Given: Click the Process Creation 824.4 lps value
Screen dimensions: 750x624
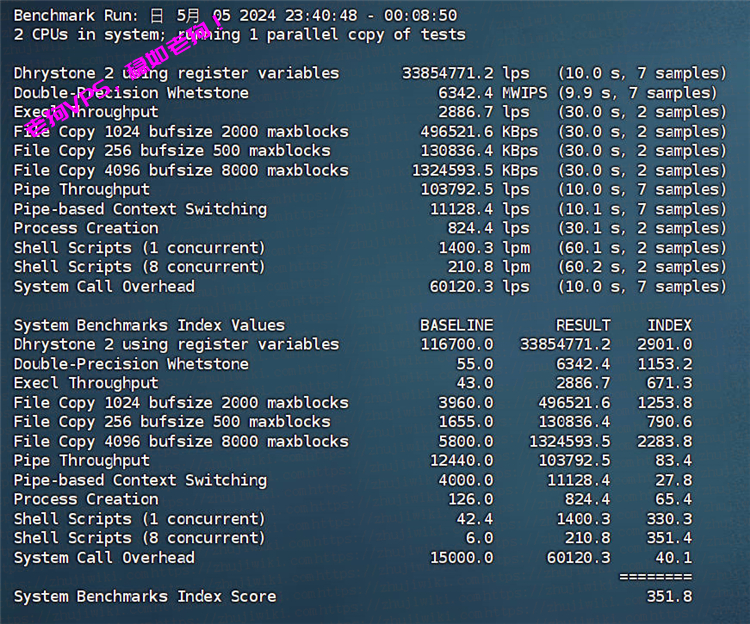Looking at the screenshot, I should [x=488, y=228].
